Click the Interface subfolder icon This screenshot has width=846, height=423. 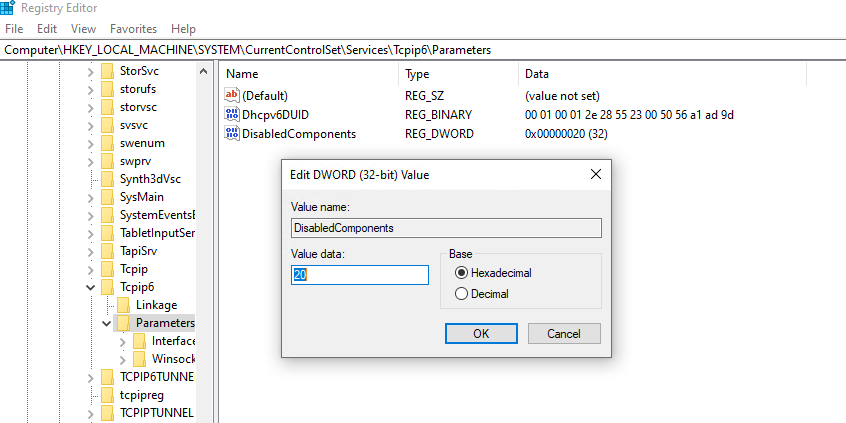coord(139,341)
